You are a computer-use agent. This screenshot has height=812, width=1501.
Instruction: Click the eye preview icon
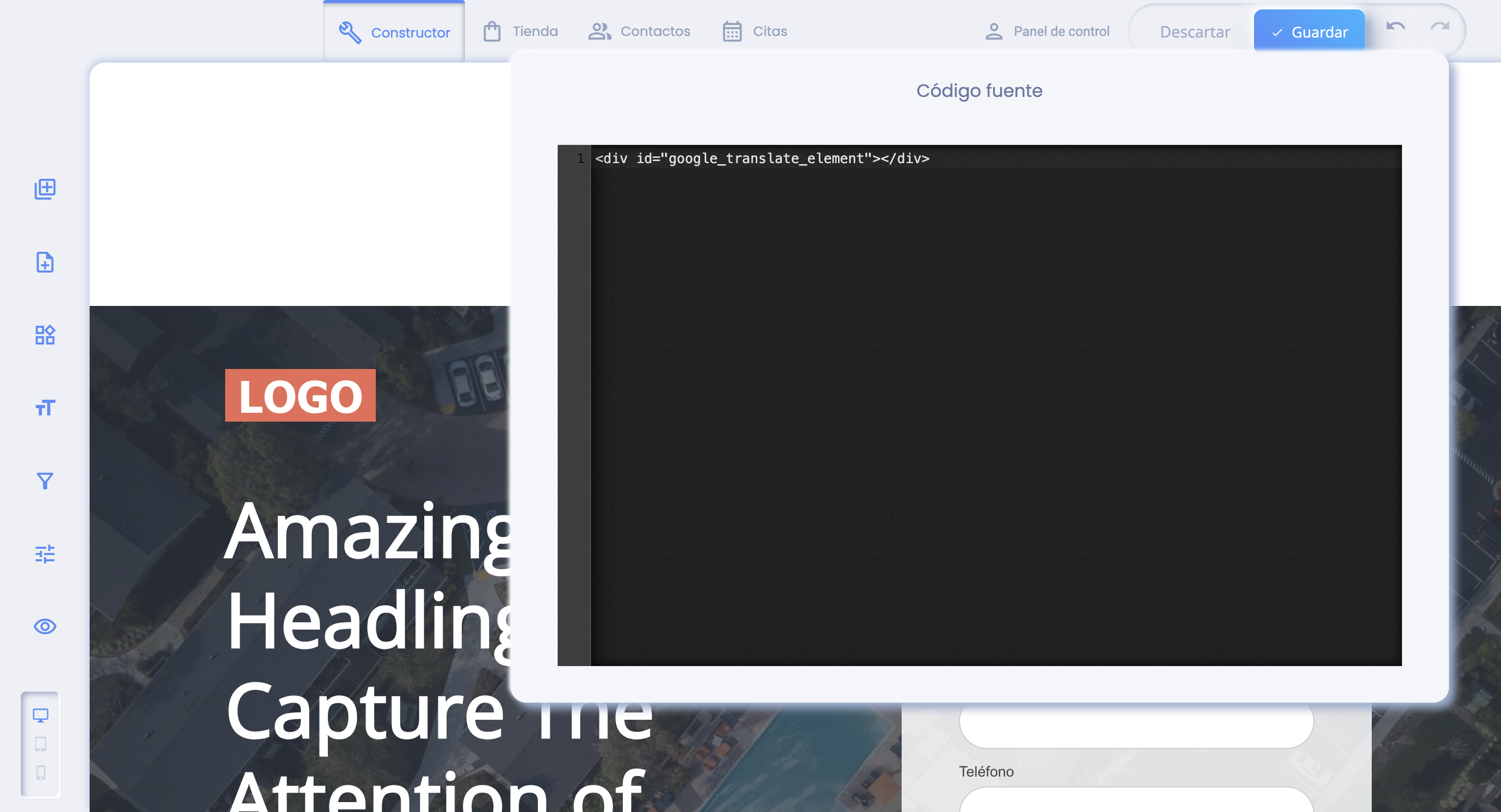[45, 626]
